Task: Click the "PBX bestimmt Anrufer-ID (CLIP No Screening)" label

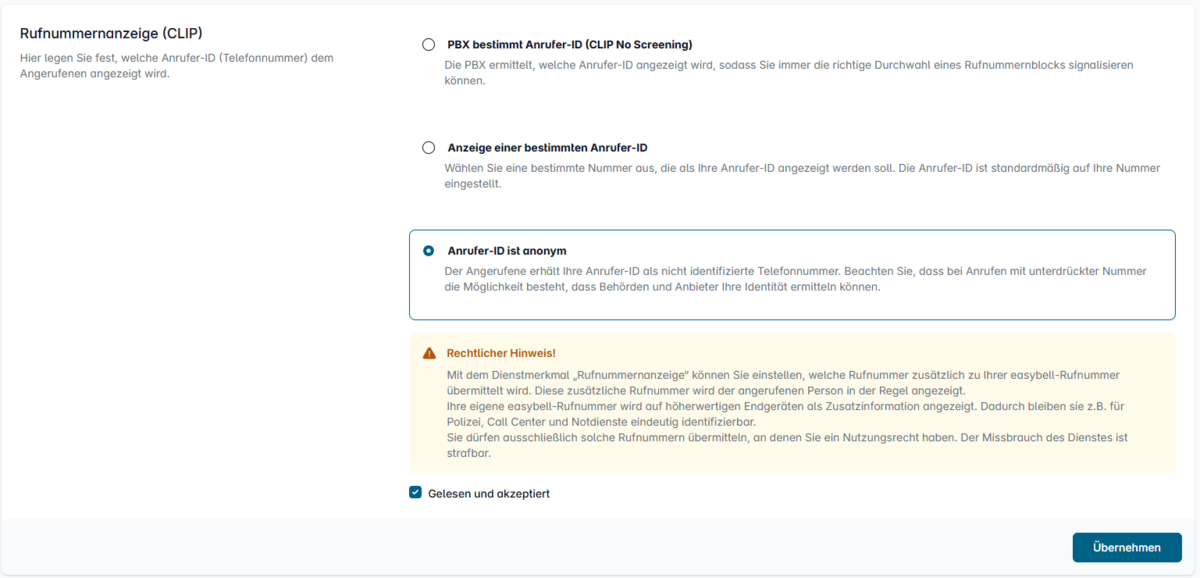Action: coord(569,45)
